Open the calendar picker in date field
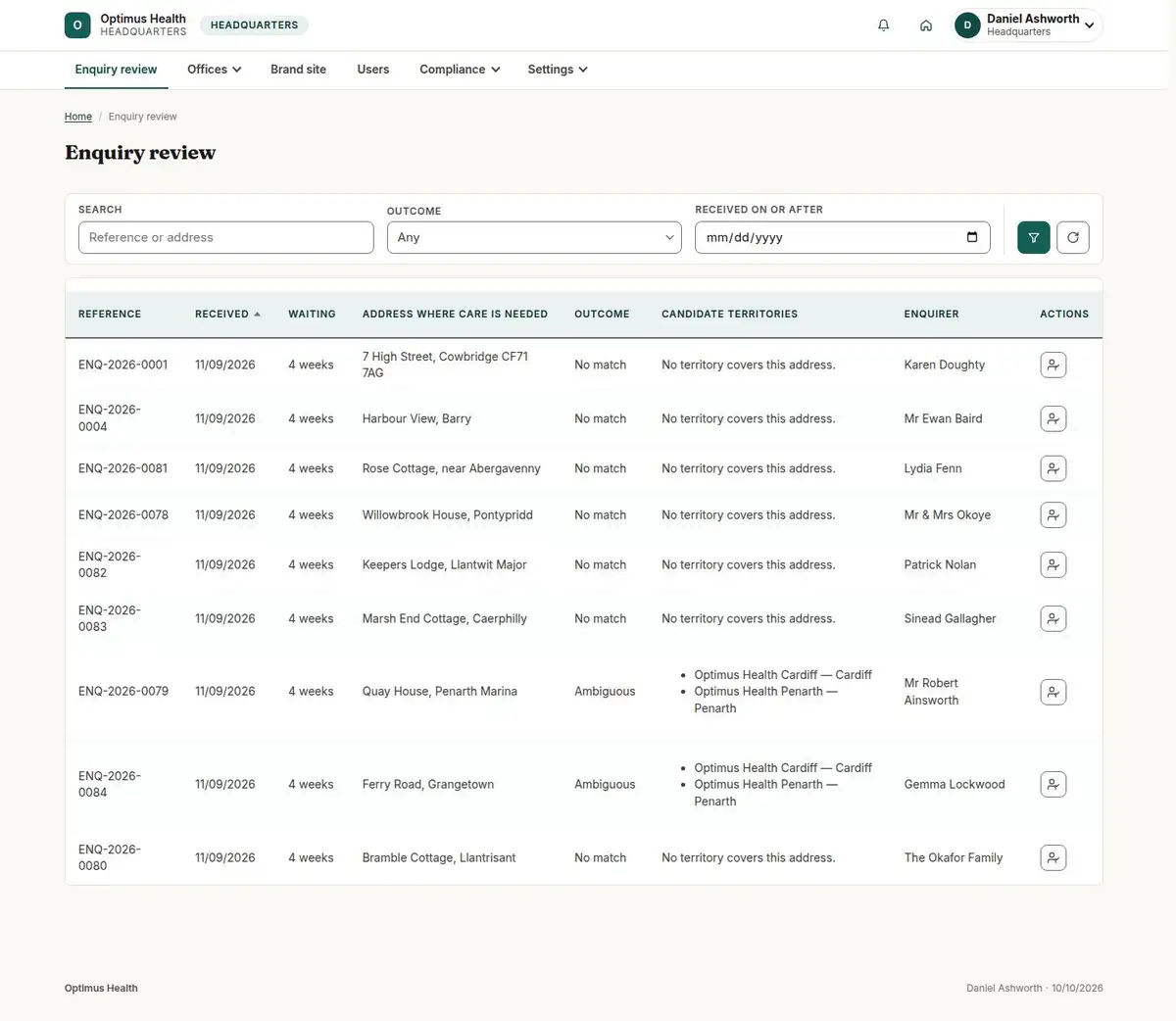The height and width of the screenshot is (1021, 1176). 972,237
